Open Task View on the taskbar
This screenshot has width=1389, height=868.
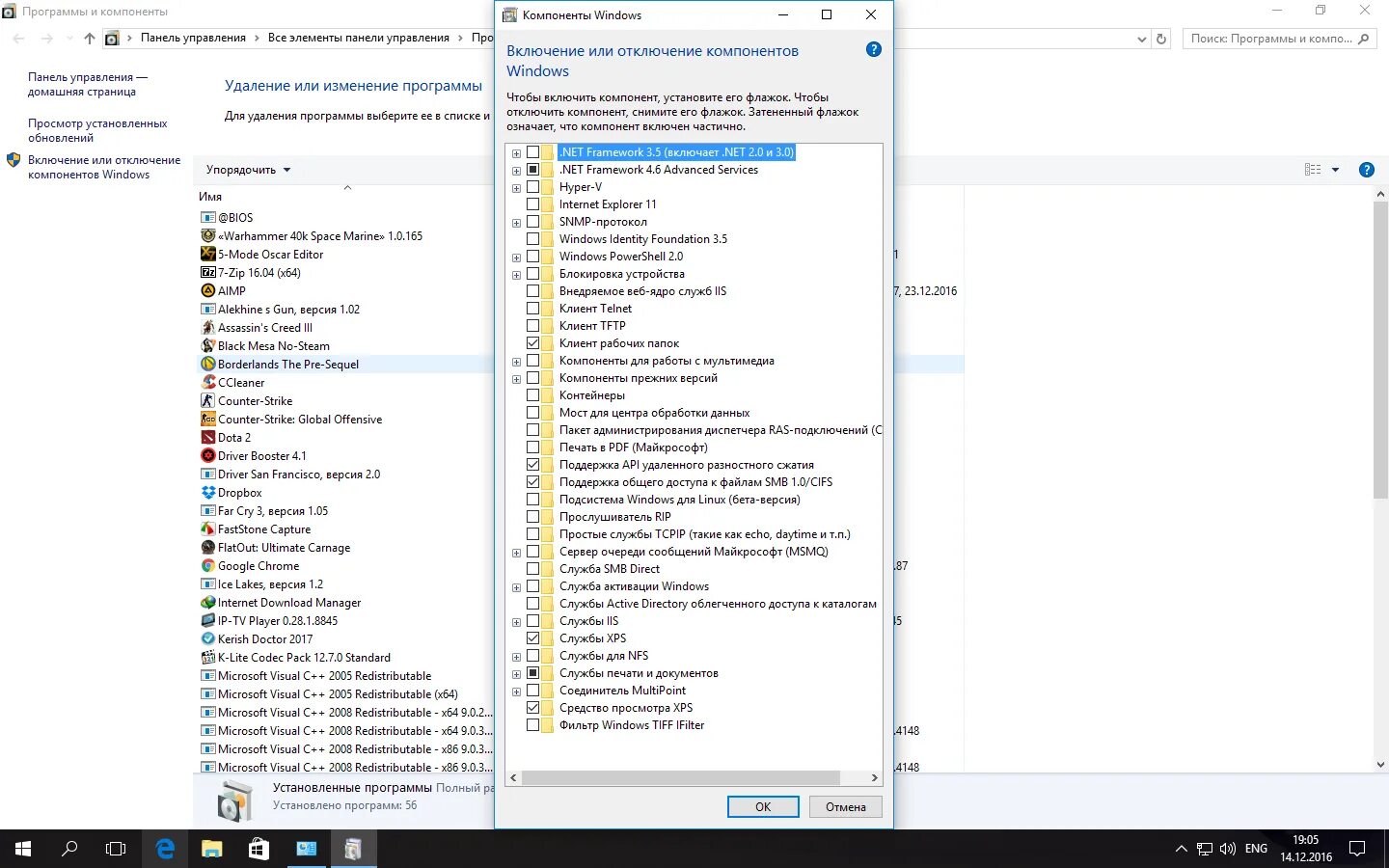point(116,849)
